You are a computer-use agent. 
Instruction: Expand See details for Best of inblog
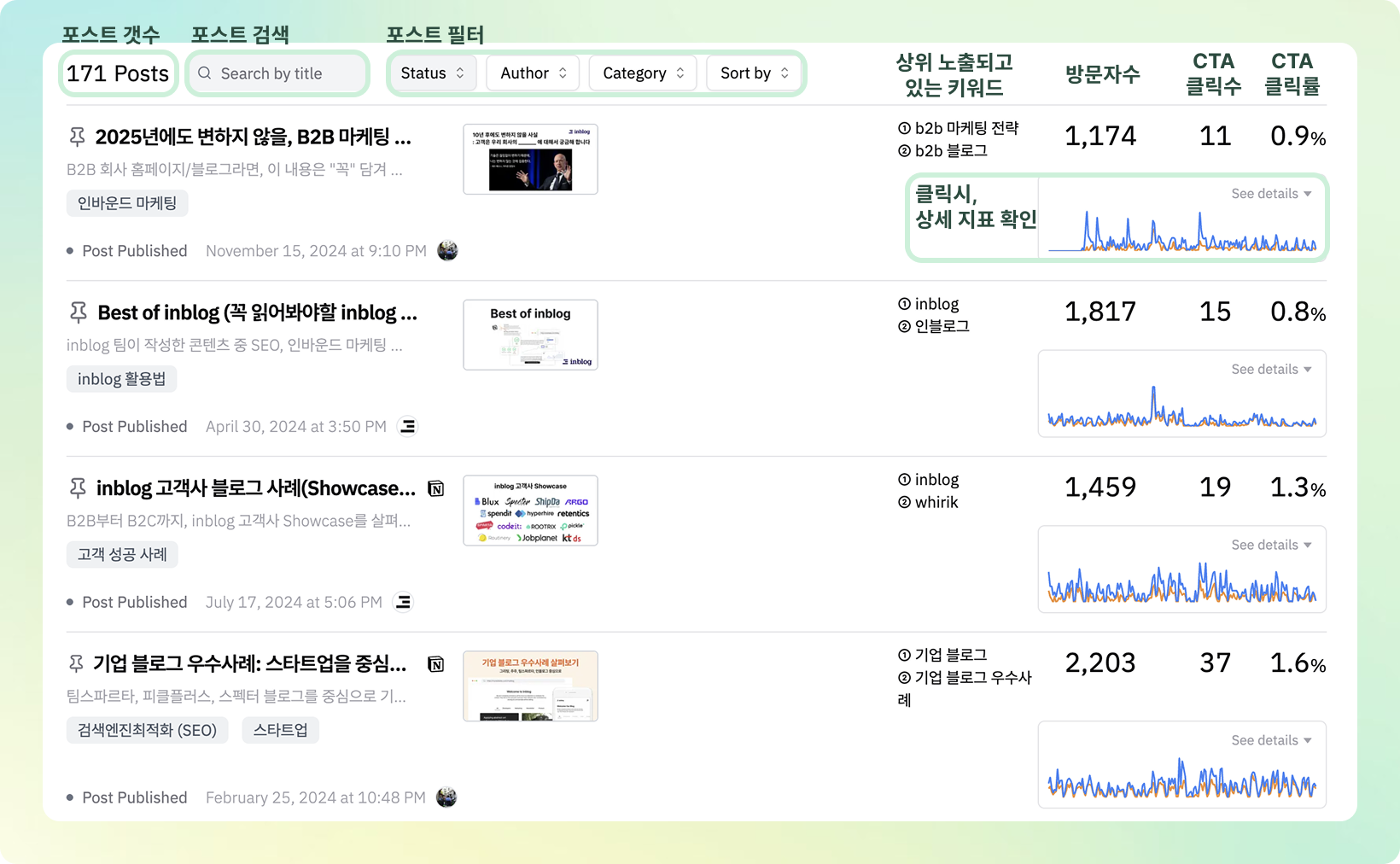pos(1270,370)
